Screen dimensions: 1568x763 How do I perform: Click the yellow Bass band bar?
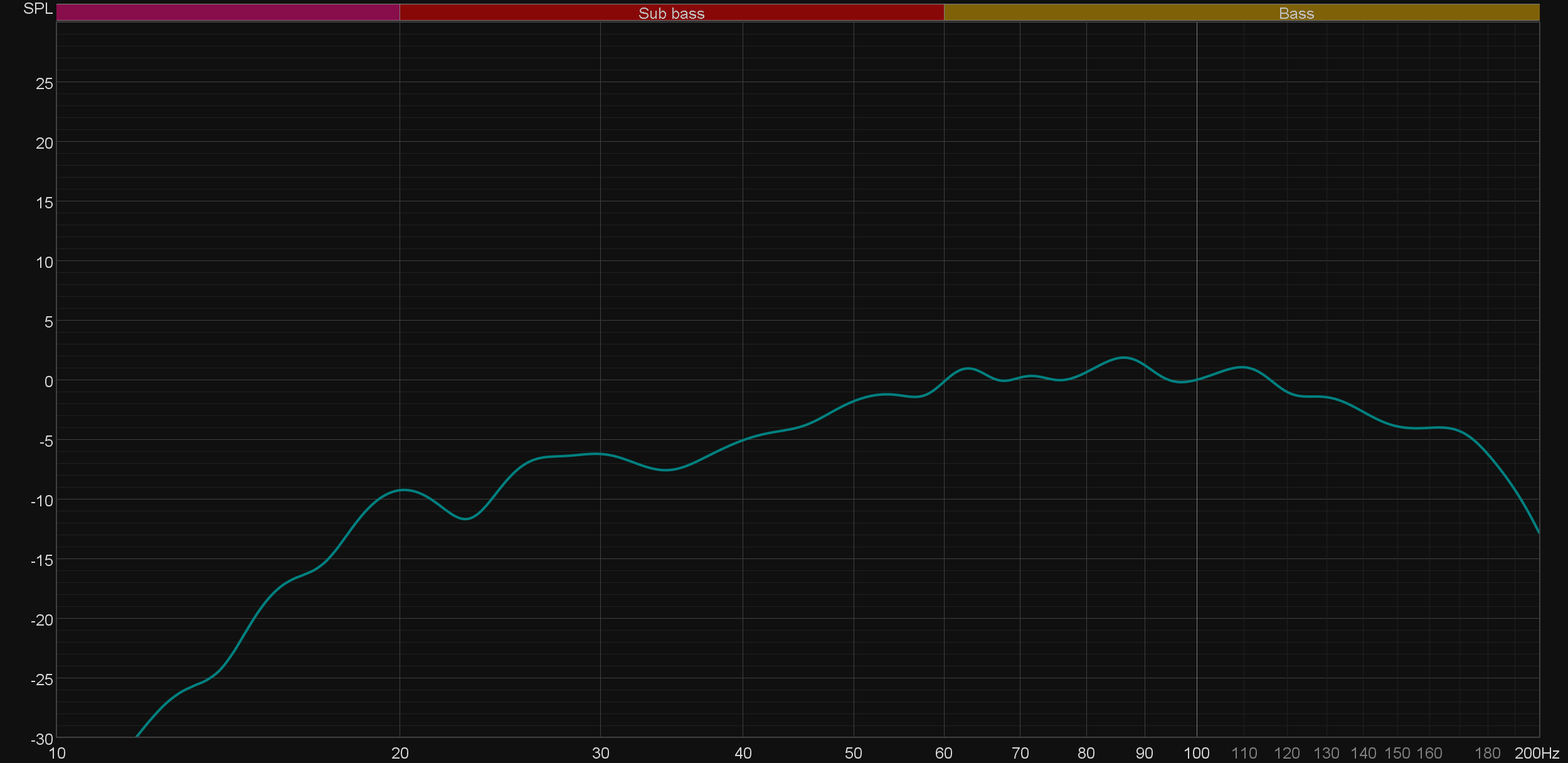tap(1296, 13)
